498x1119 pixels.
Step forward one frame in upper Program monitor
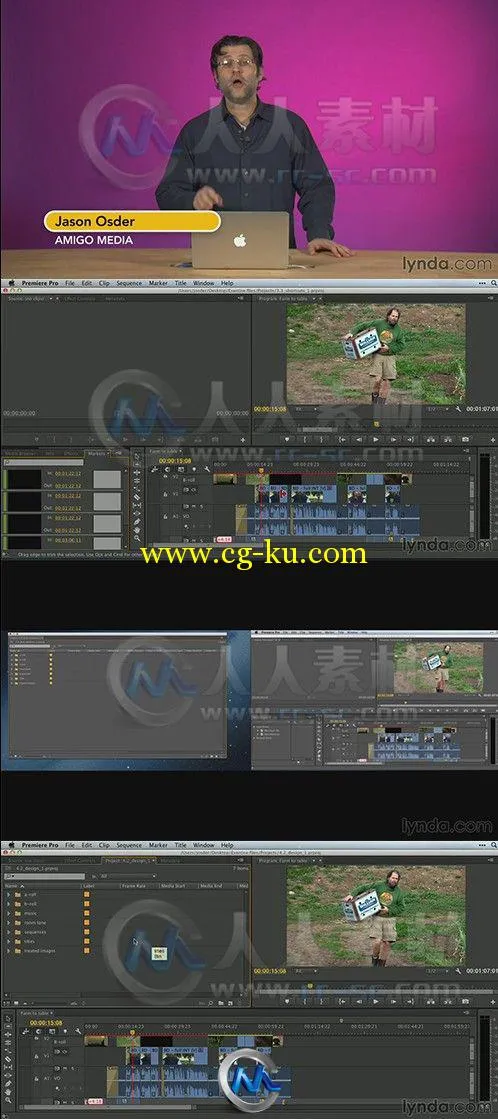(x=393, y=440)
